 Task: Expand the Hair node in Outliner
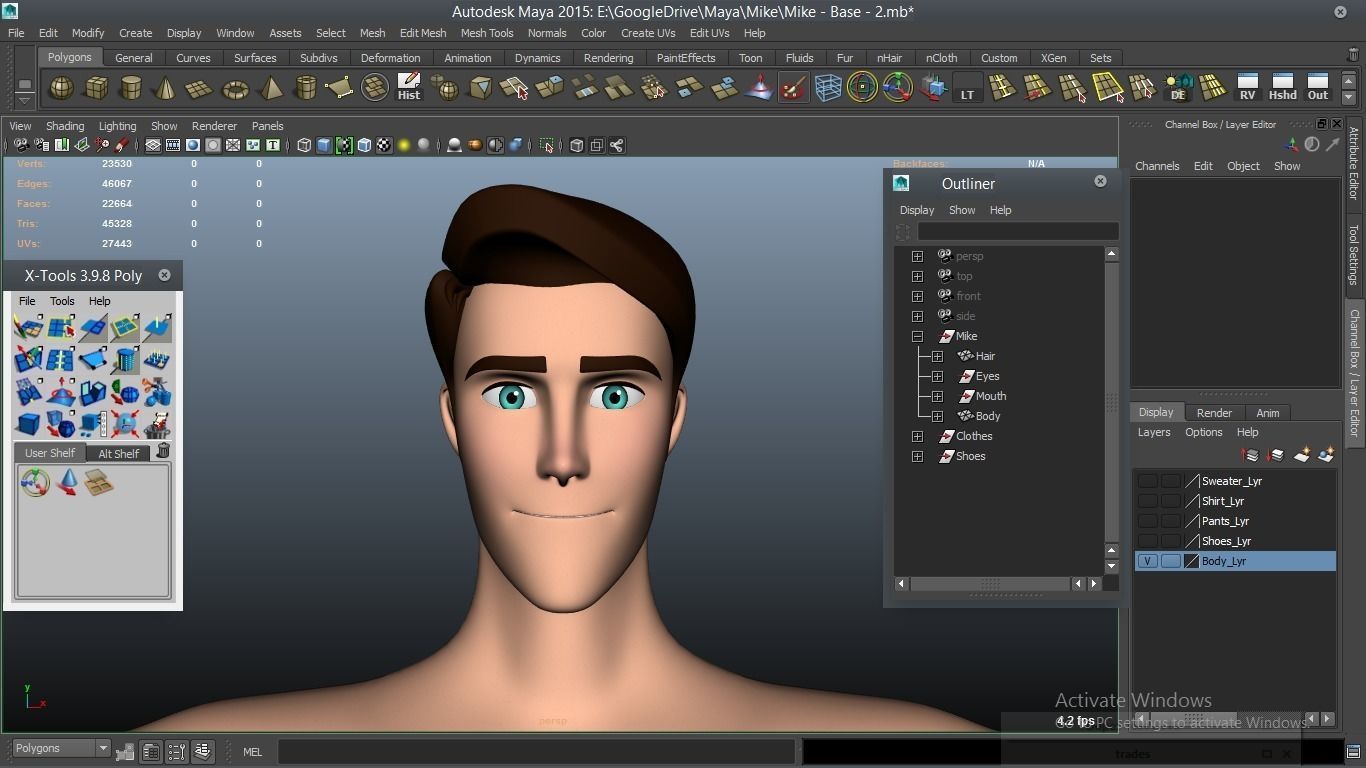coord(937,356)
